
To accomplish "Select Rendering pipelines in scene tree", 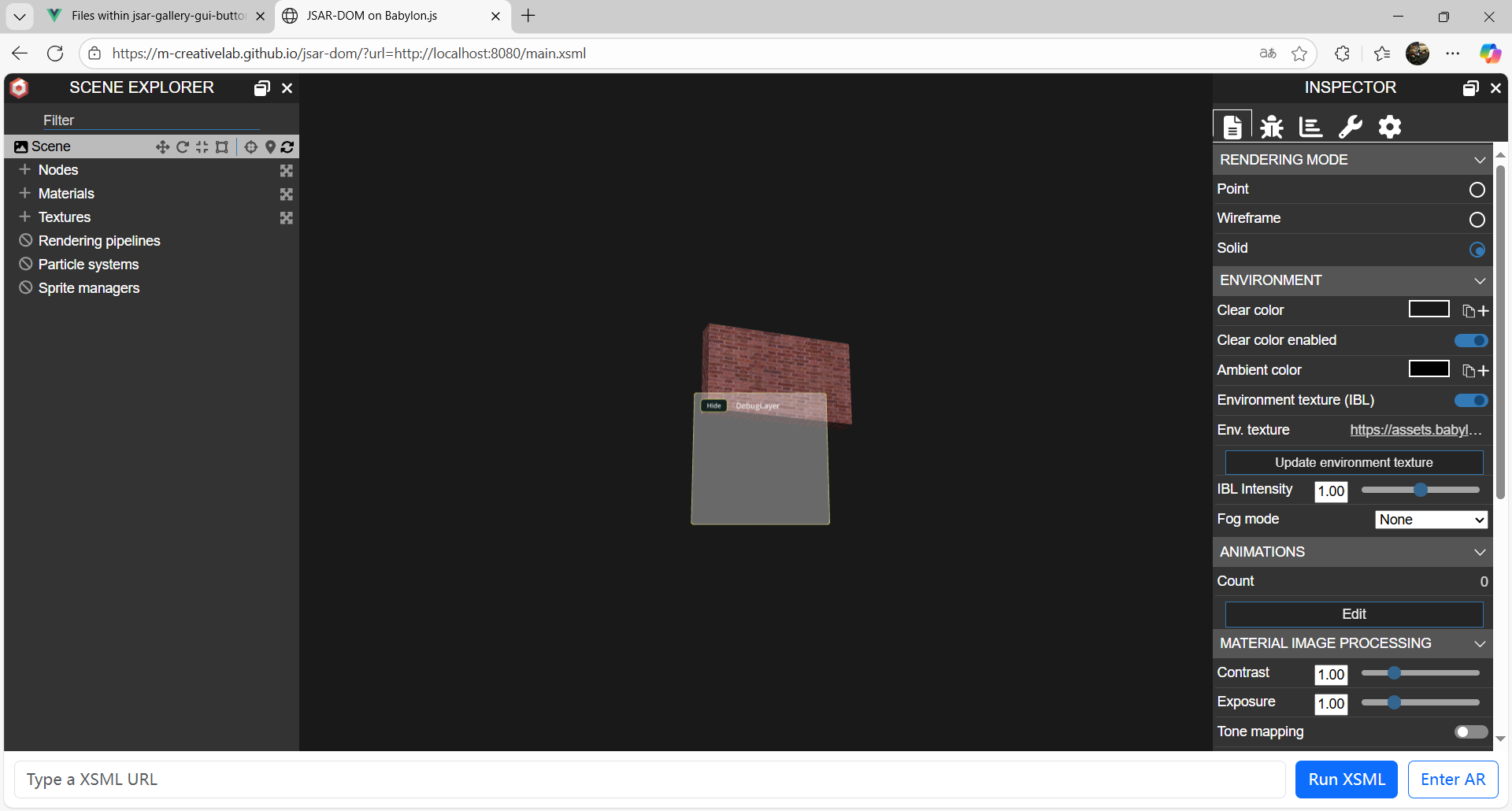I will tap(99, 241).
